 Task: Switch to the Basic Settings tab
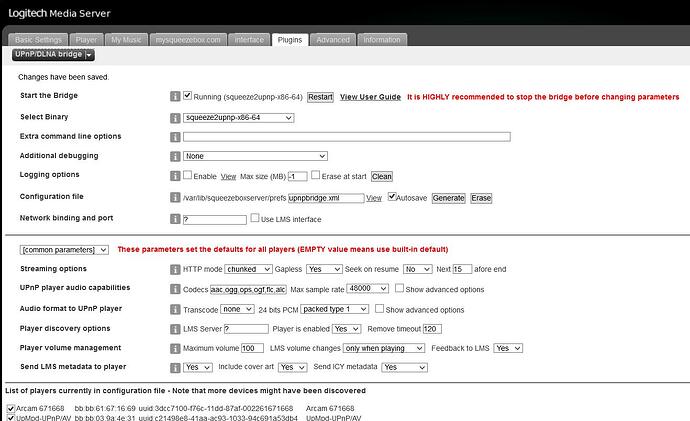(x=38, y=40)
